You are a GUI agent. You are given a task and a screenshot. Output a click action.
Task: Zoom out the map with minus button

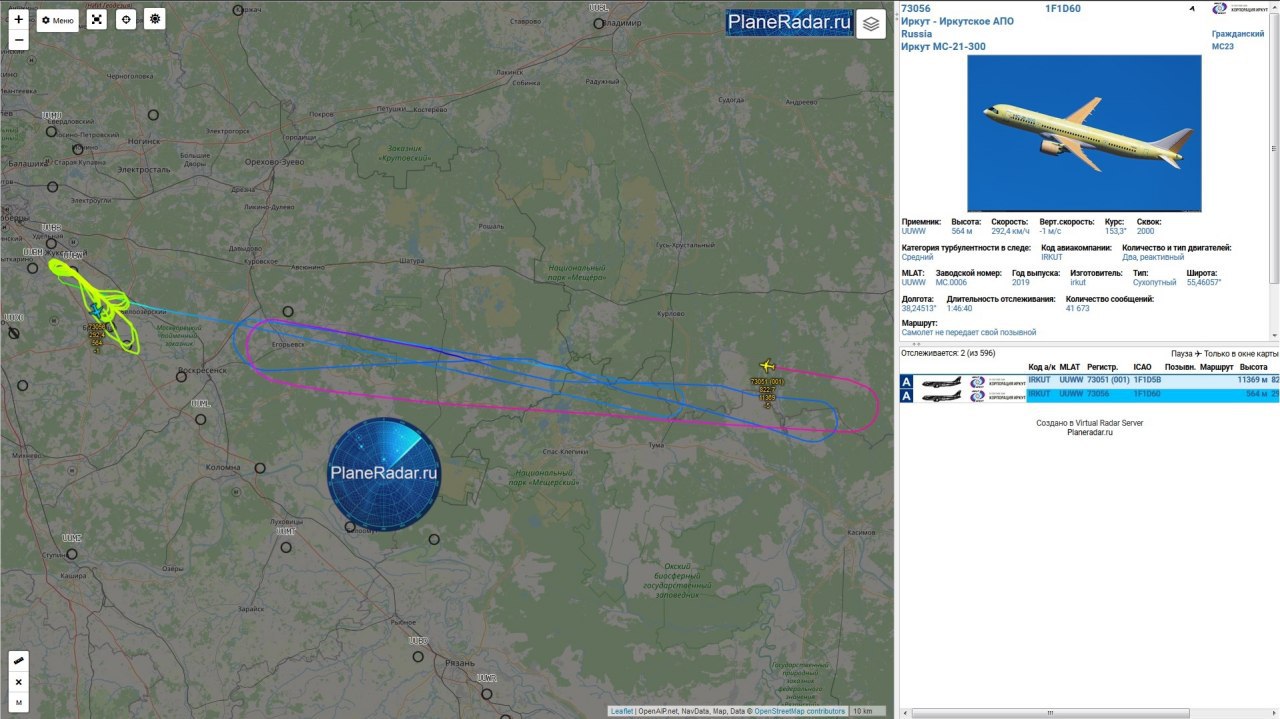pos(19,40)
